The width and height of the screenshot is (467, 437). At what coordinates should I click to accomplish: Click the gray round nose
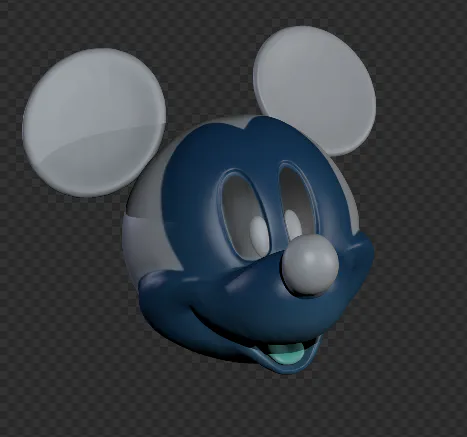click(x=310, y=265)
